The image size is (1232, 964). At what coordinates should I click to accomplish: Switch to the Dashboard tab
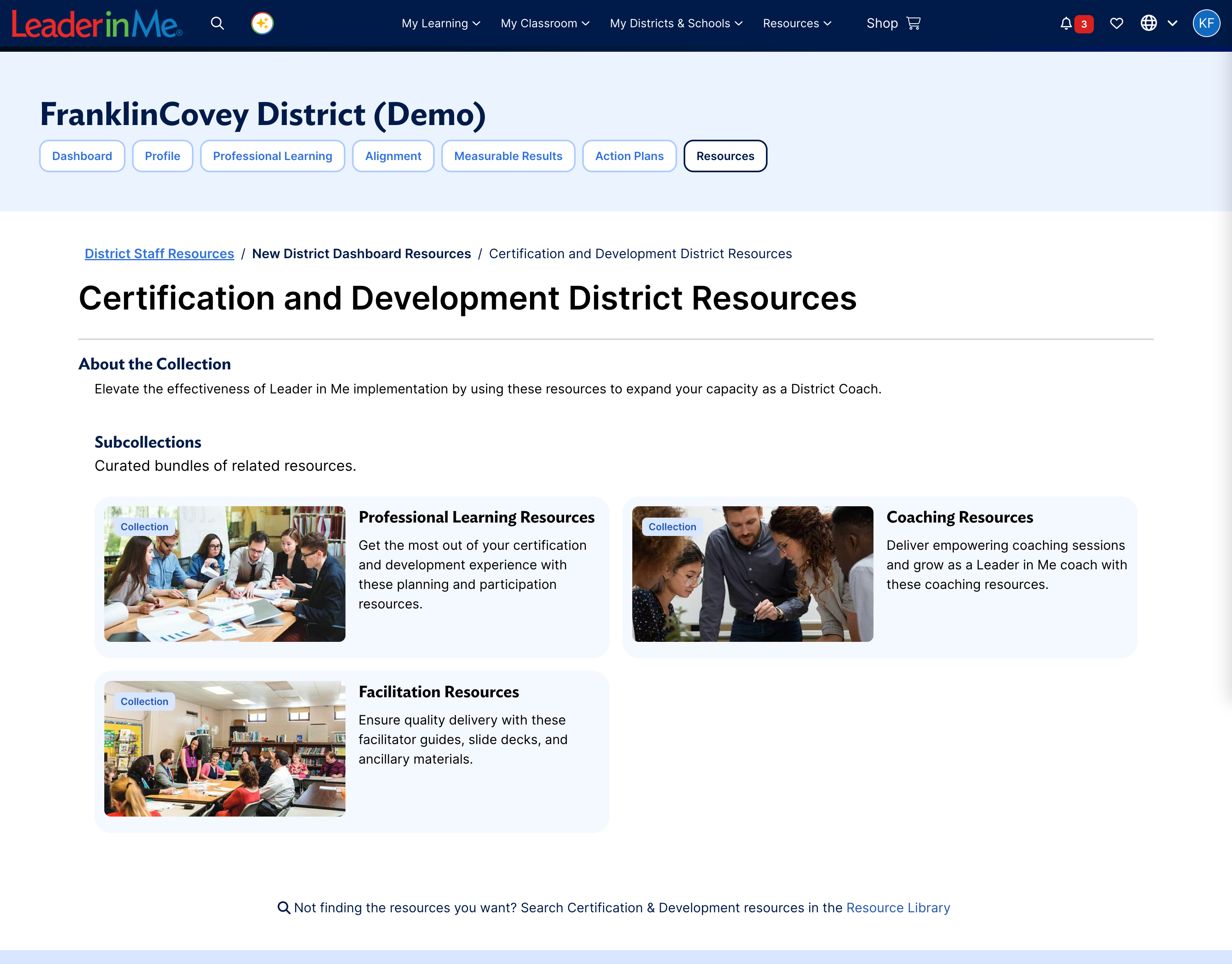tap(82, 156)
